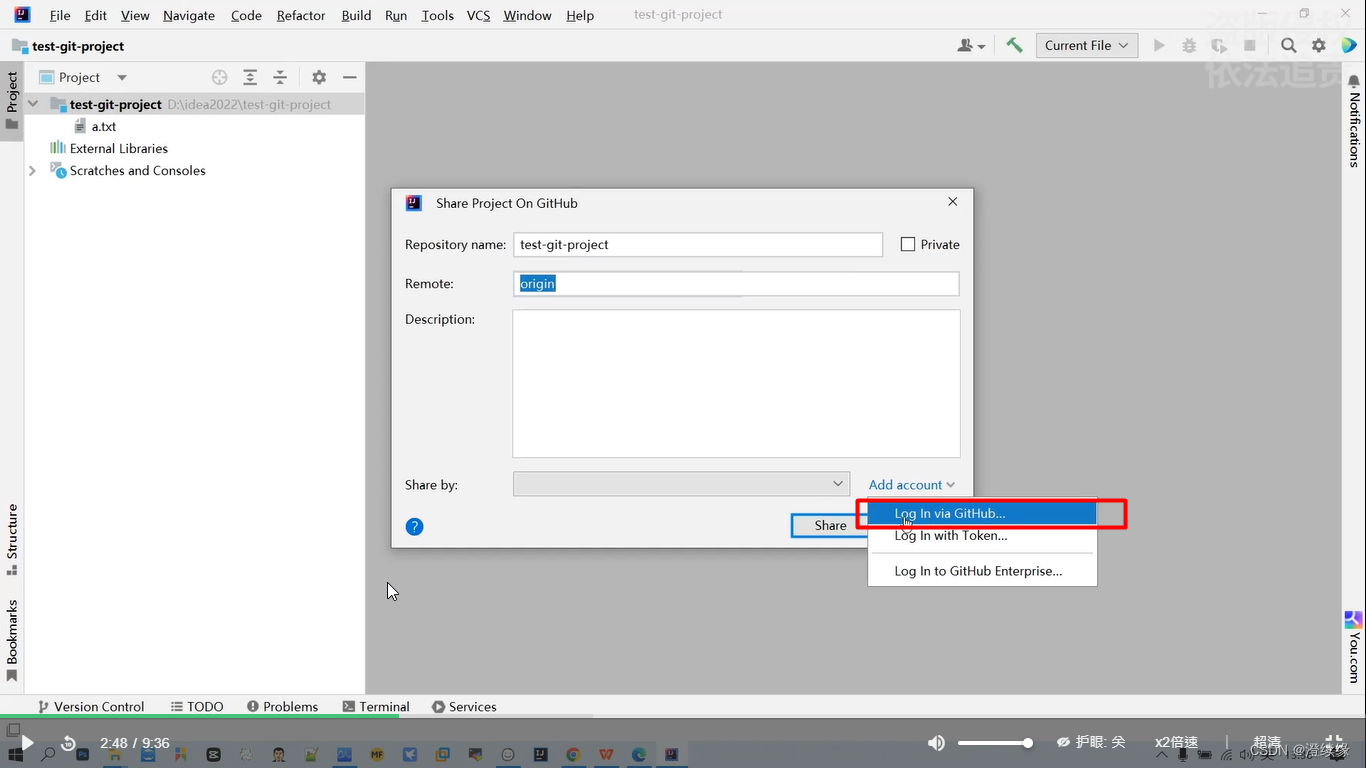
Task: Click the Edge icon in the taskbar
Action: [x=639, y=755]
